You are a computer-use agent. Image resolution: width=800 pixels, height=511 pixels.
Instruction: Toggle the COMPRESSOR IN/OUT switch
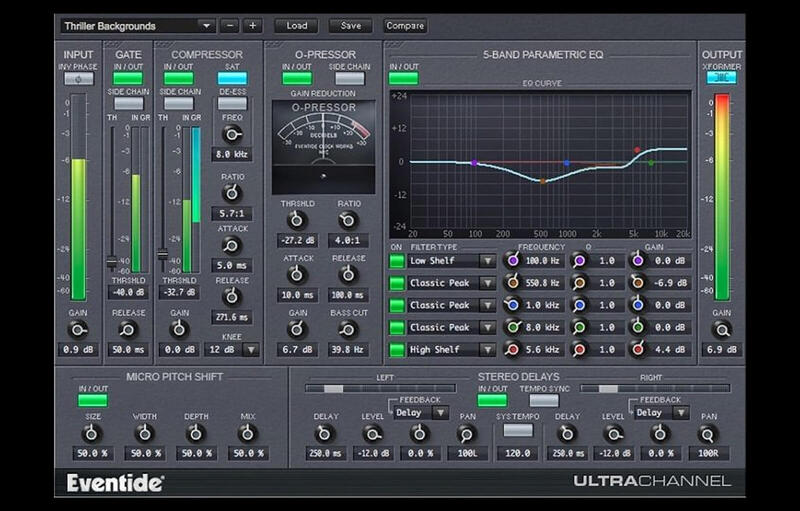pyautogui.click(x=179, y=79)
